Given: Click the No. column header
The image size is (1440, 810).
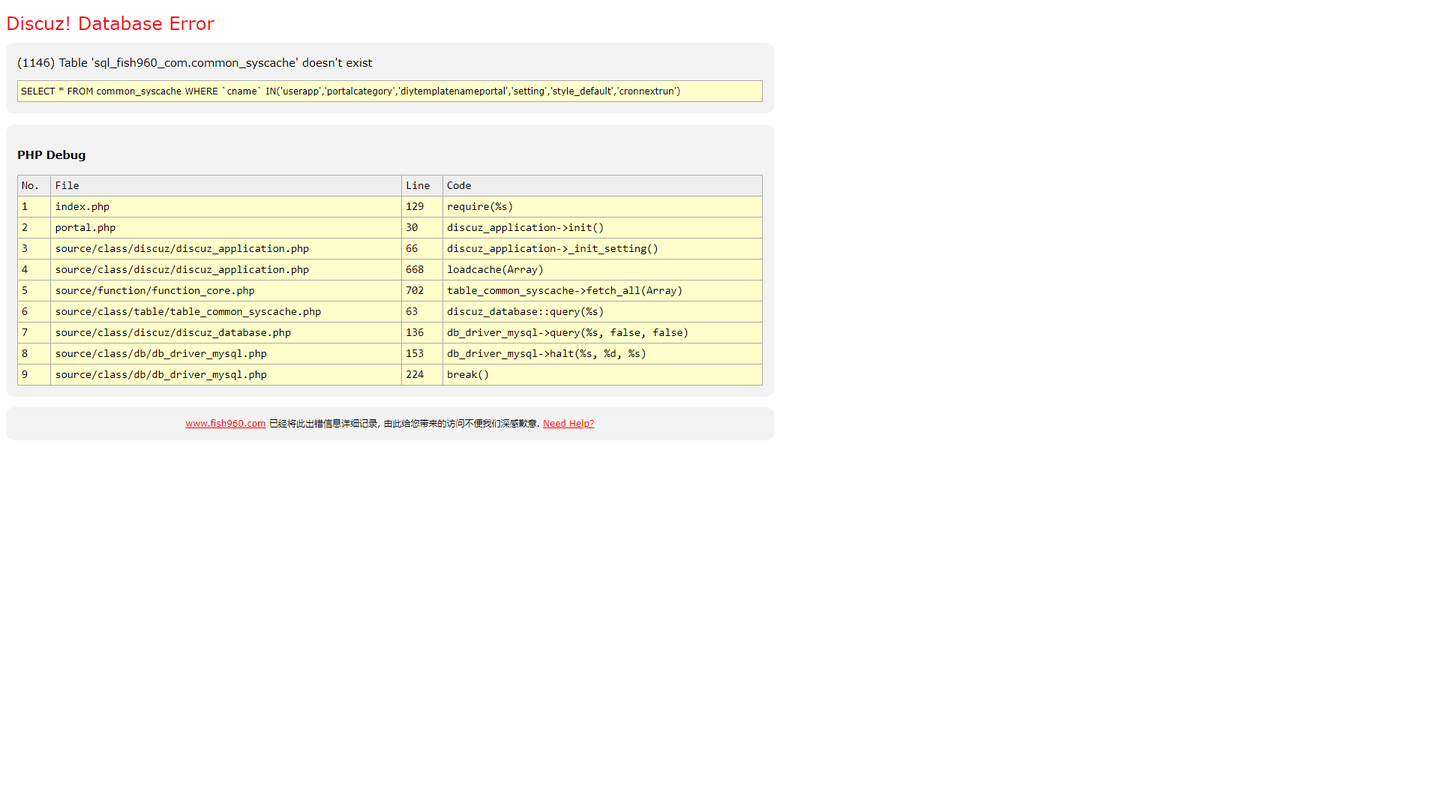Looking at the screenshot, I should pyautogui.click(x=34, y=186).
